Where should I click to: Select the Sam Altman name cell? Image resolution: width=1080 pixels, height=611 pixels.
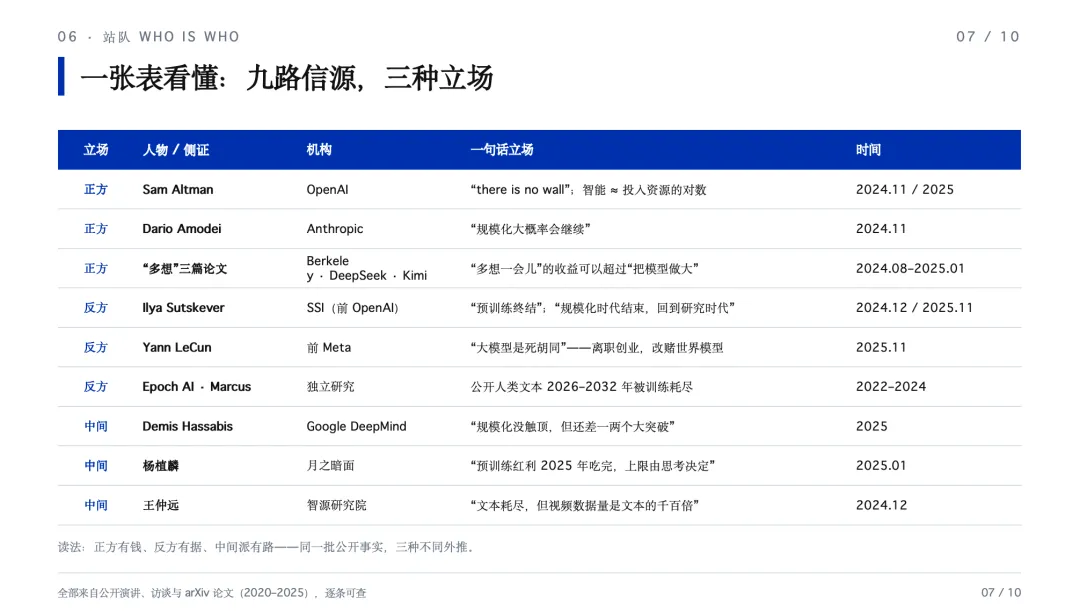point(178,189)
